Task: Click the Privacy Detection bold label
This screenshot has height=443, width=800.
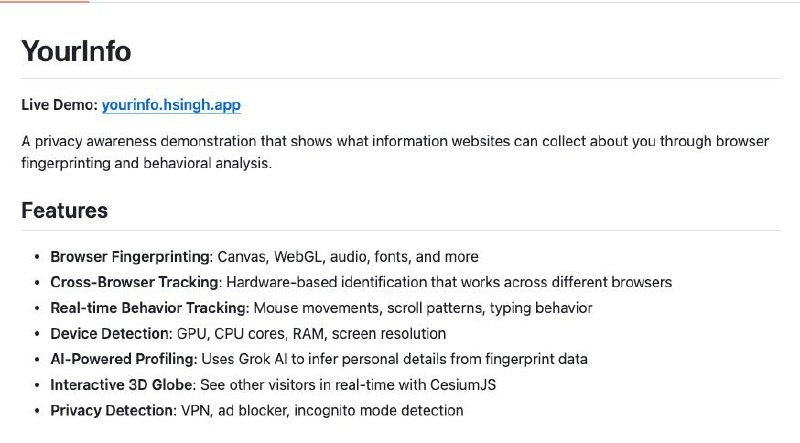Action: point(113,410)
